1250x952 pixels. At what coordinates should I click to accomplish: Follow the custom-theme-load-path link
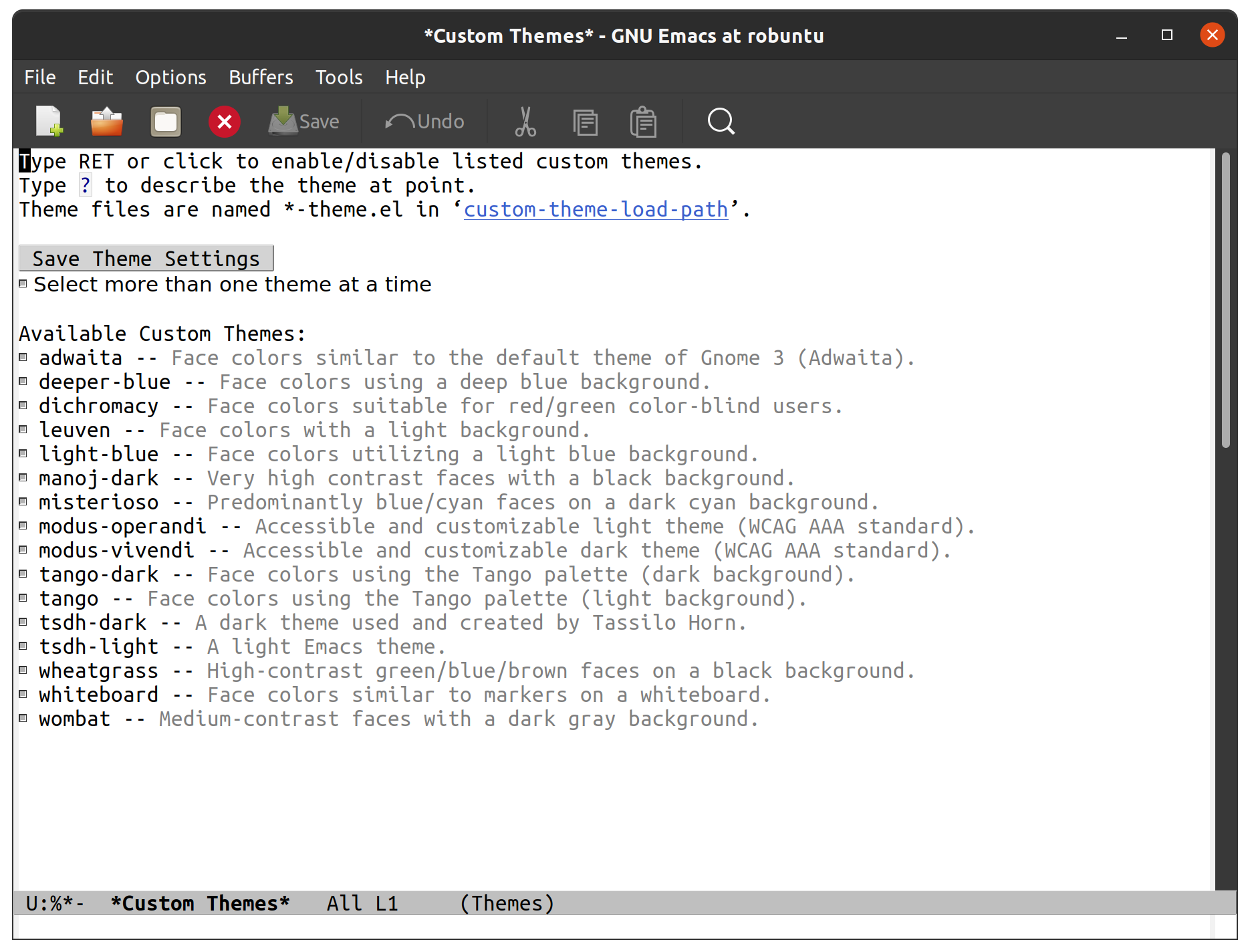(596, 209)
